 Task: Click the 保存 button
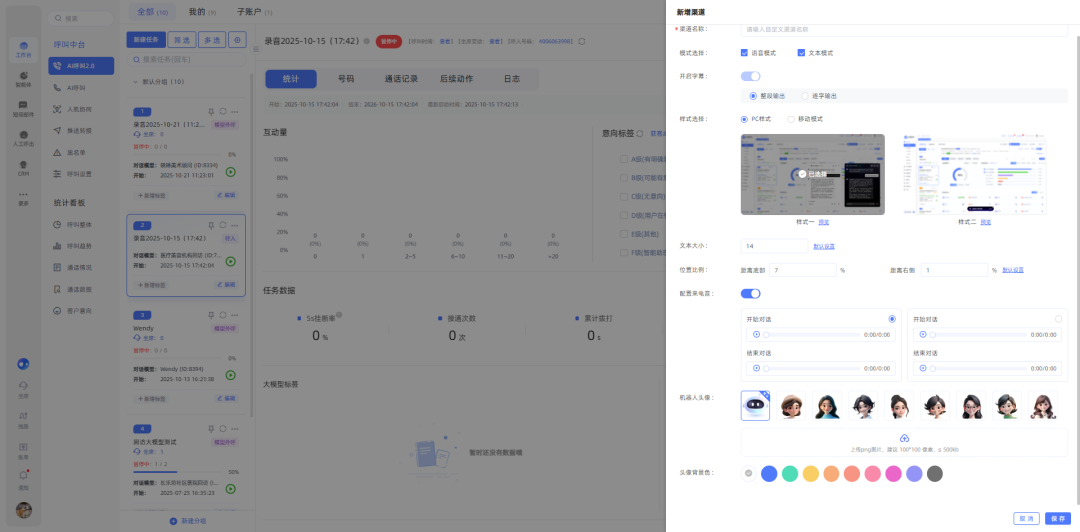click(x=1057, y=518)
